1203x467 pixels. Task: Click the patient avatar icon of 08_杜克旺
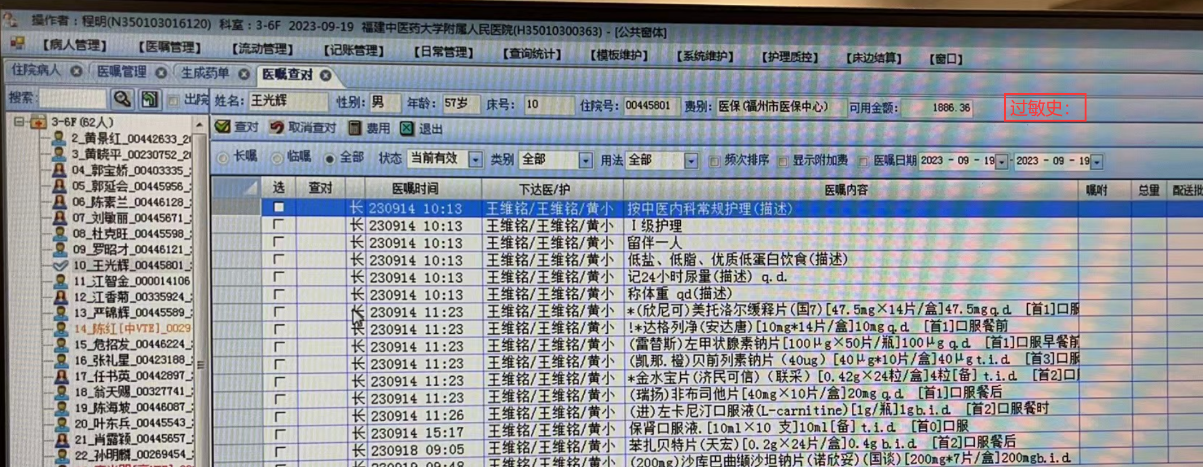click(60, 233)
